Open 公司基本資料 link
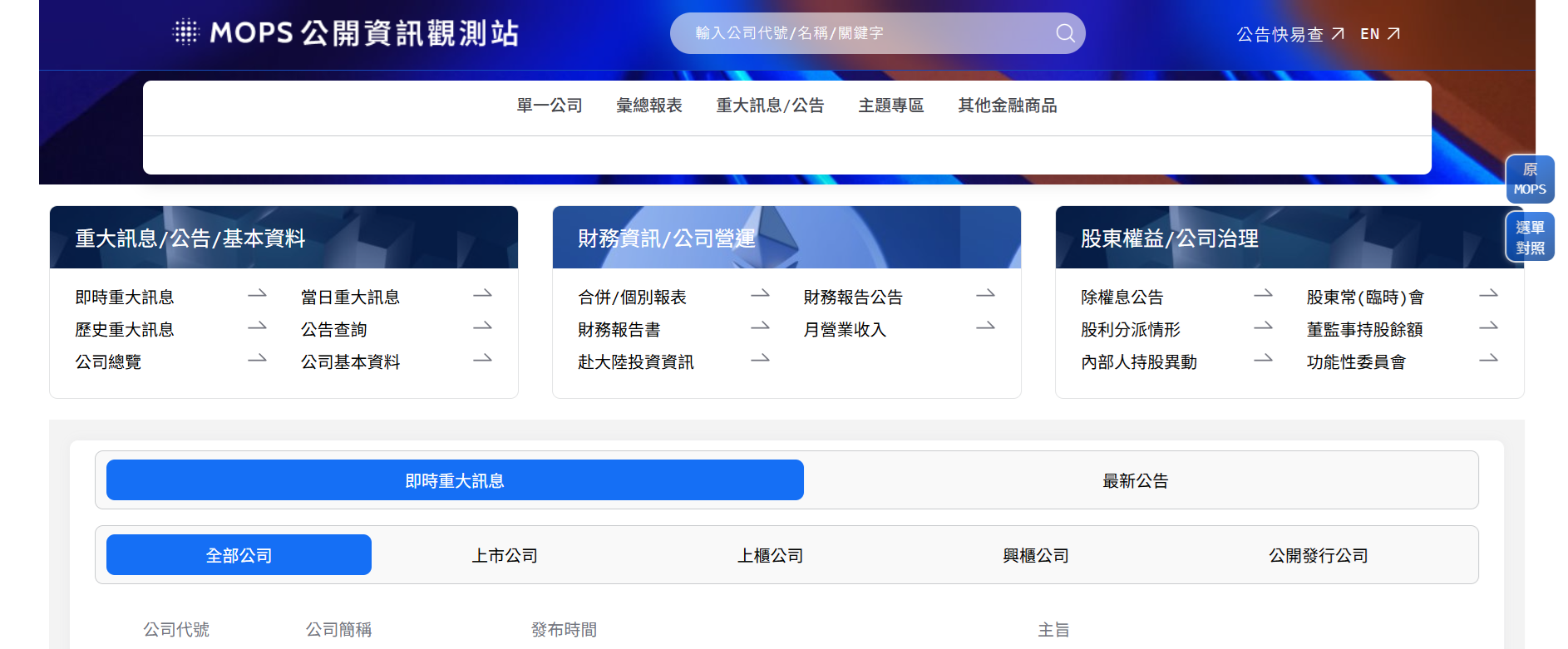The width and height of the screenshot is (1568, 649). [x=350, y=362]
